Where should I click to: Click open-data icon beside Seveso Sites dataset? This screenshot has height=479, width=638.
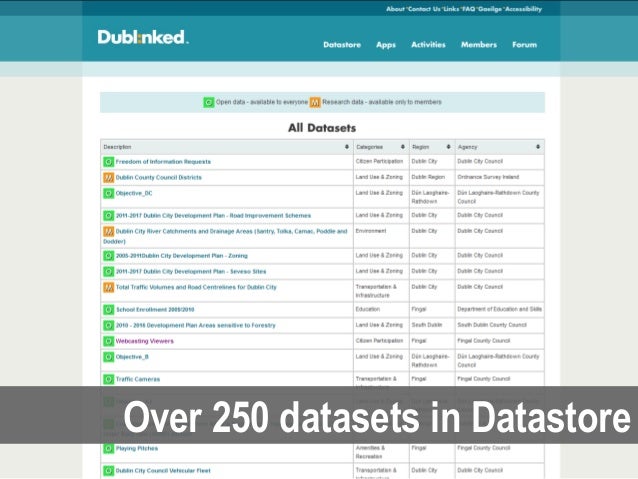coord(108,271)
